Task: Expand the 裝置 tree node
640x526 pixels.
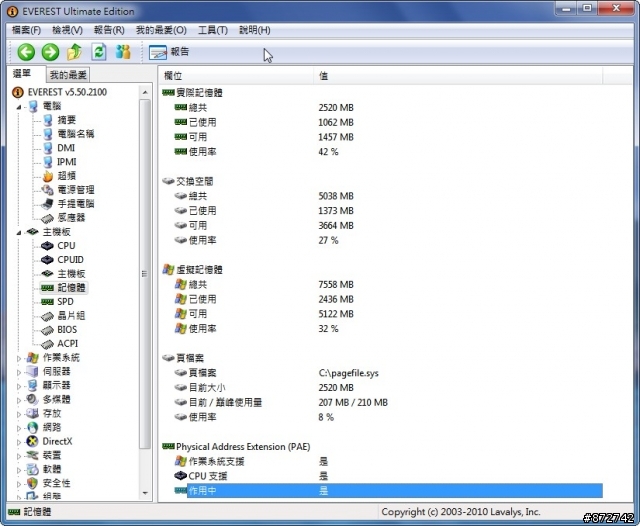Action: click(x=19, y=456)
